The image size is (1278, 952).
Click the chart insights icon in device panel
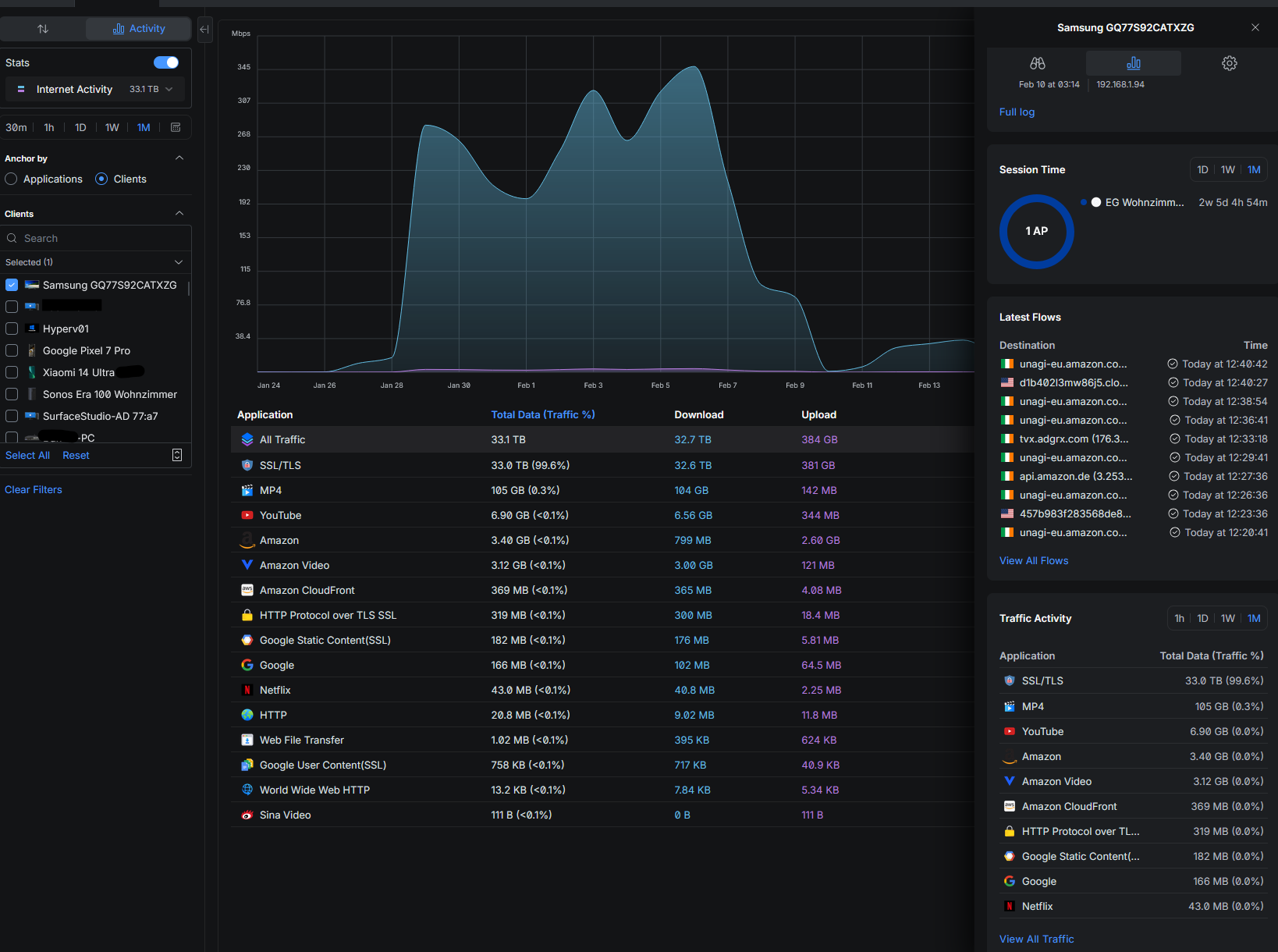[x=1134, y=63]
